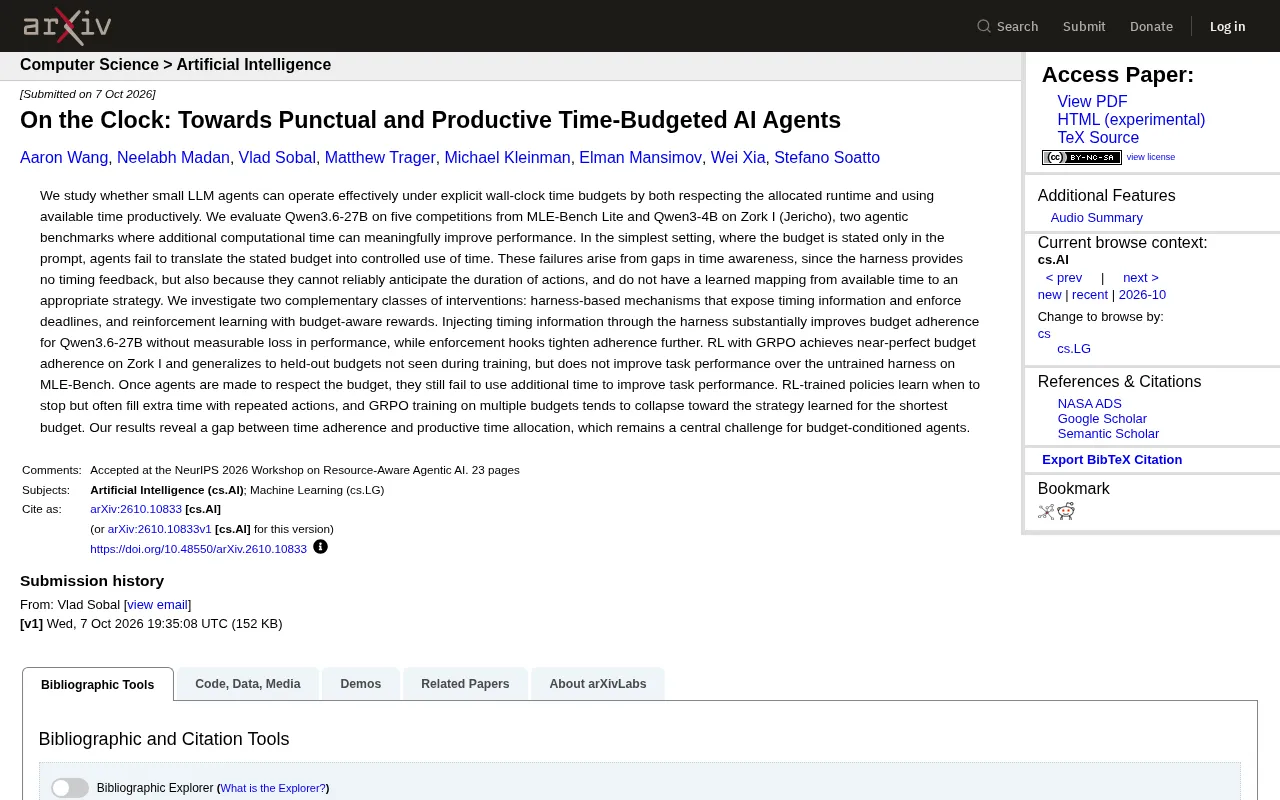Select the Related Papers tab
Screen dimensions: 1280x800
(465, 684)
